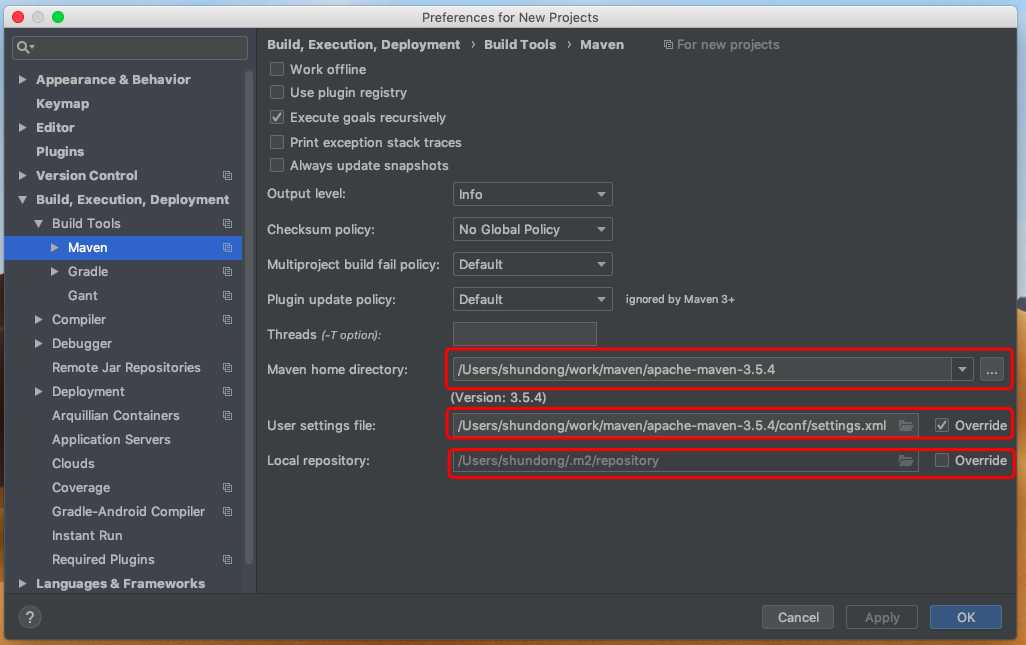Click folder icon in Local repository field
Image resolution: width=1026 pixels, height=645 pixels.
(x=906, y=461)
